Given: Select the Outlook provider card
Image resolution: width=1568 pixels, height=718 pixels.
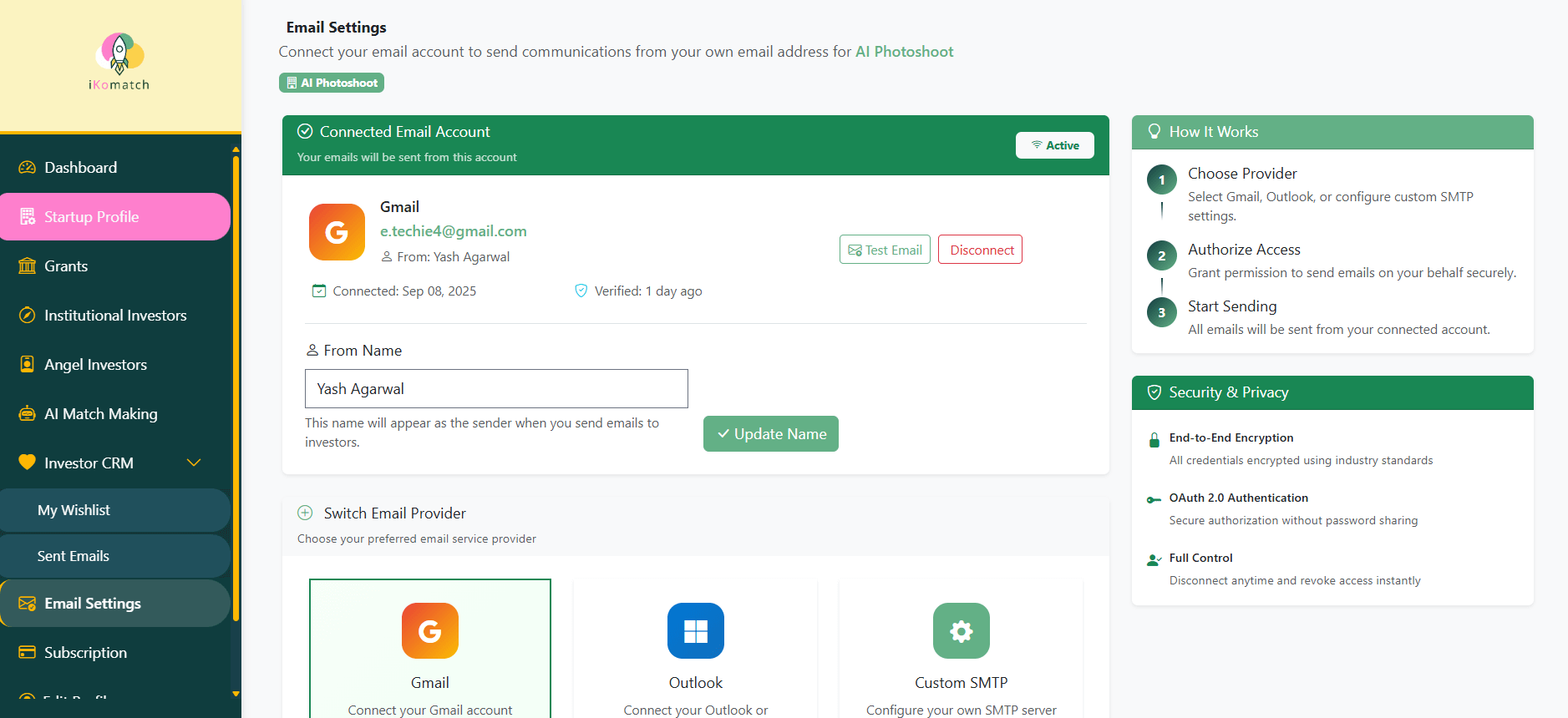Looking at the screenshot, I should click(x=696, y=649).
